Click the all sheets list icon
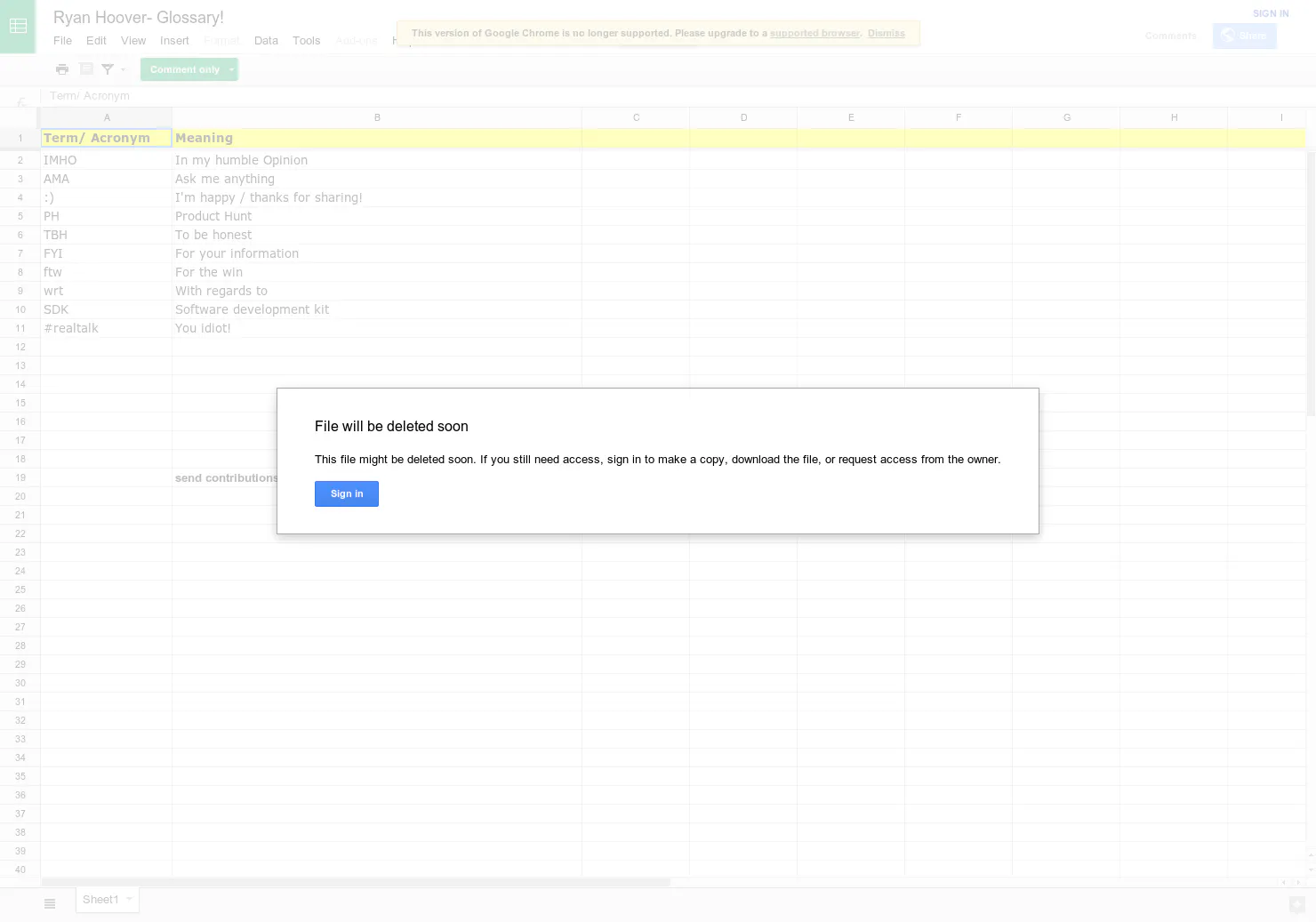 point(50,903)
